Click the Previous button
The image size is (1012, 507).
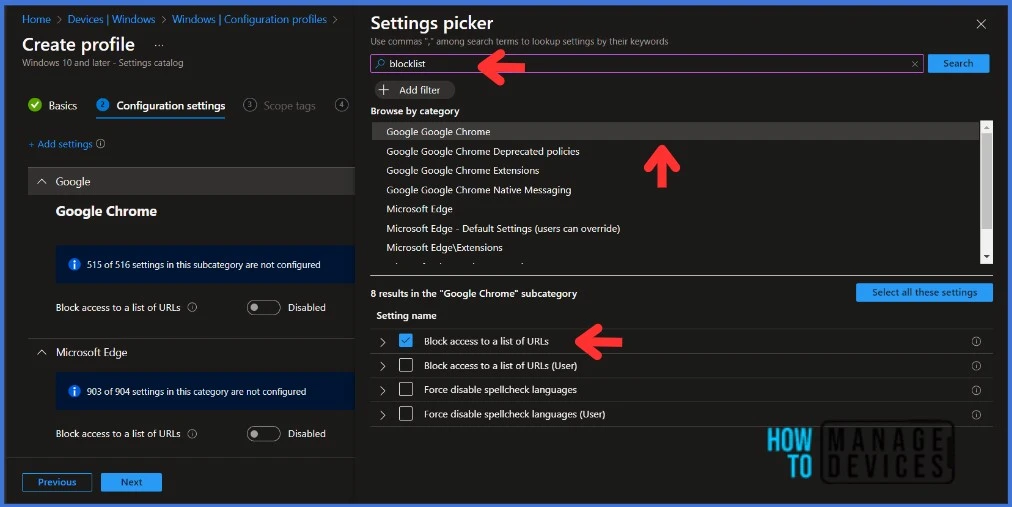(x=57, y=482)
